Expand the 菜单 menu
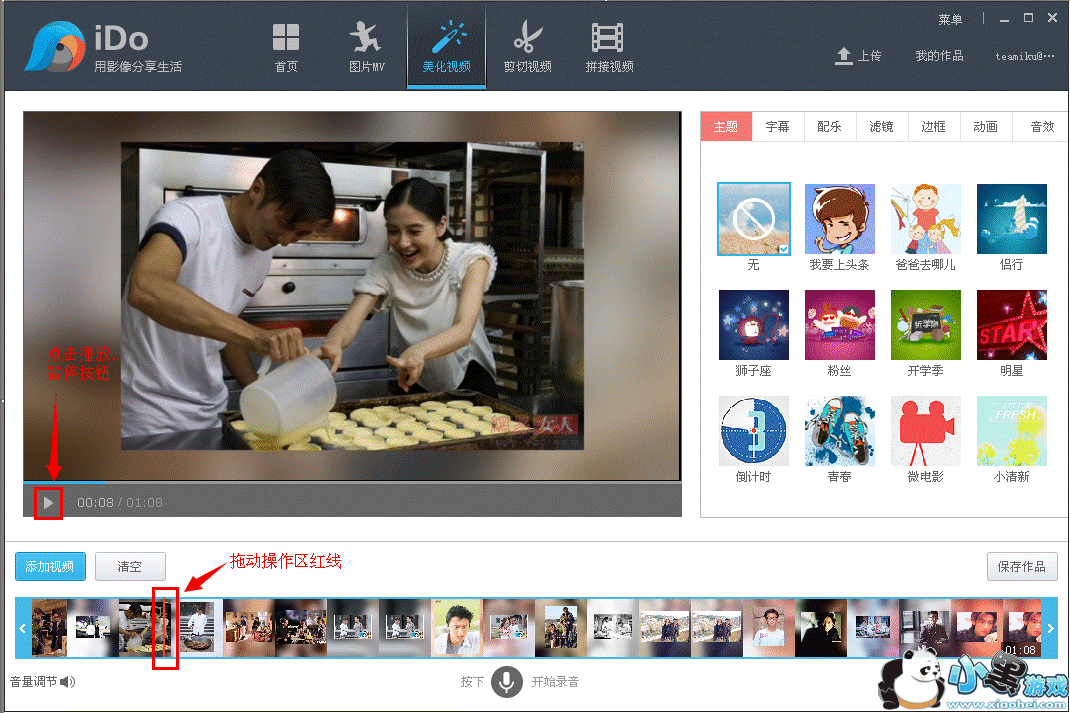 coord(950,20)
